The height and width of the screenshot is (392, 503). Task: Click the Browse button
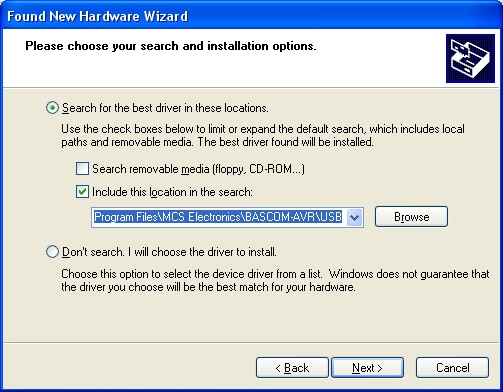pyautogui.click(x=411, y=217)
